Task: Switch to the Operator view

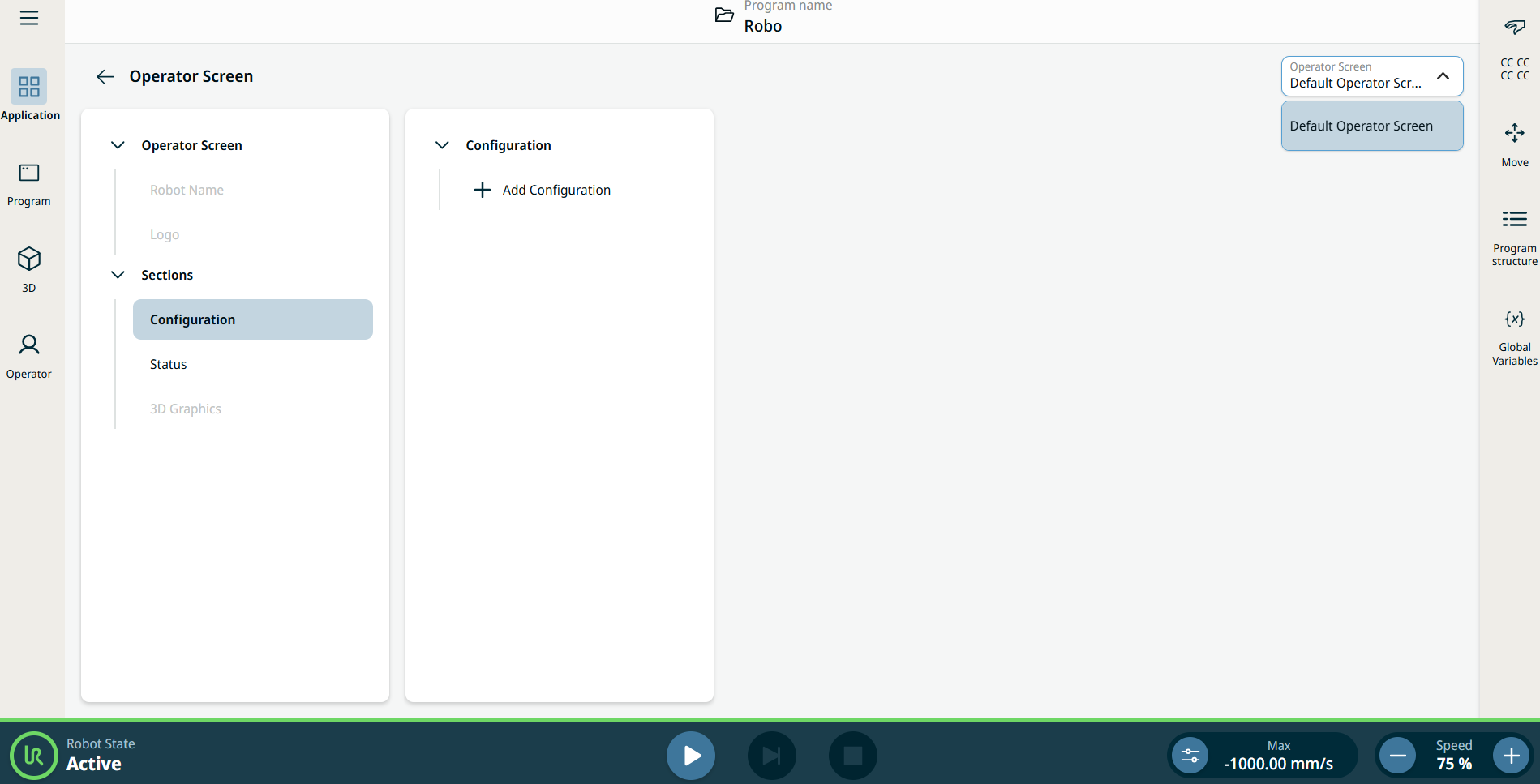Action: point(29,356)
